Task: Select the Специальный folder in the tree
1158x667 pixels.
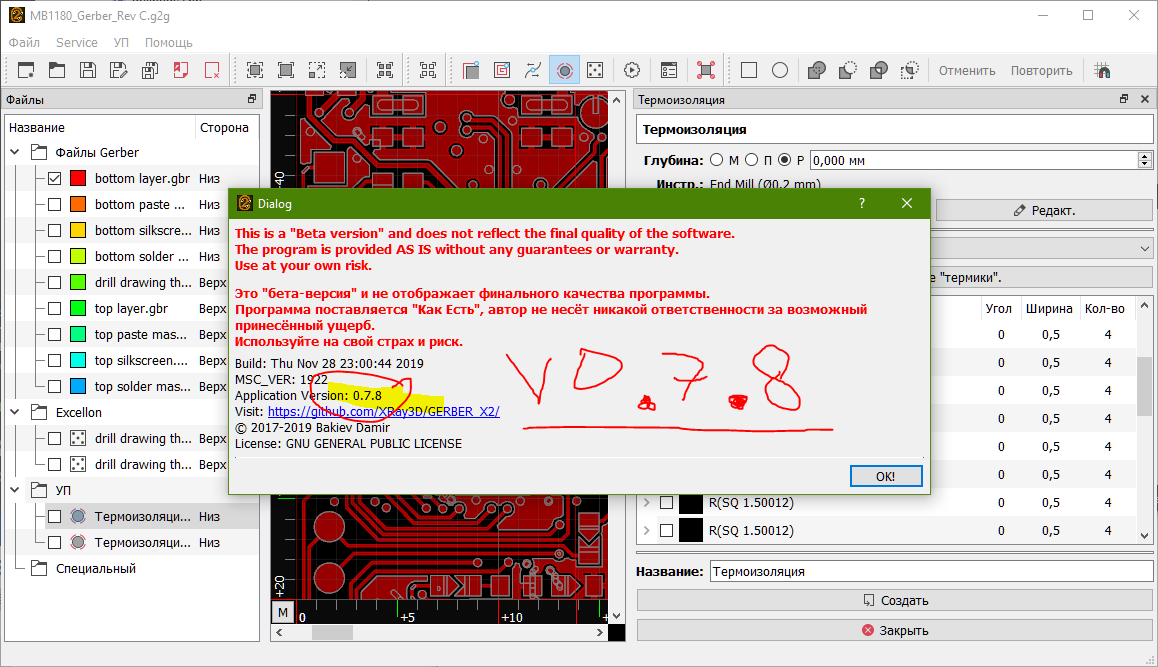Action: [96, 568]
